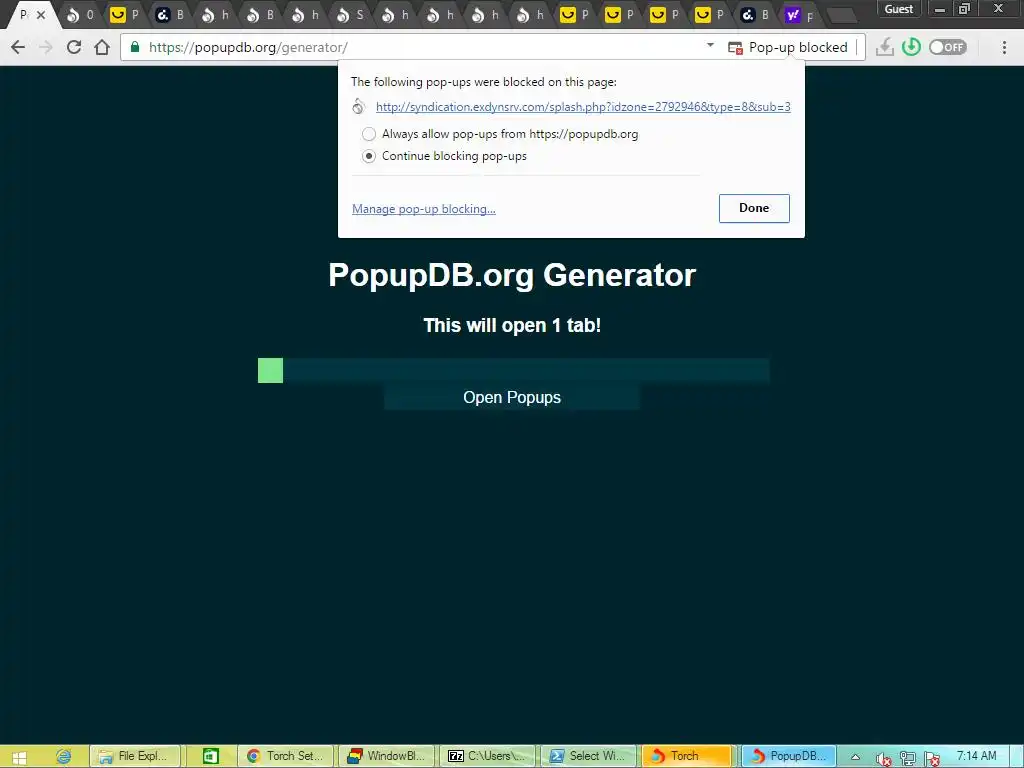Click the Guest profile button

(x=899, y=9)
